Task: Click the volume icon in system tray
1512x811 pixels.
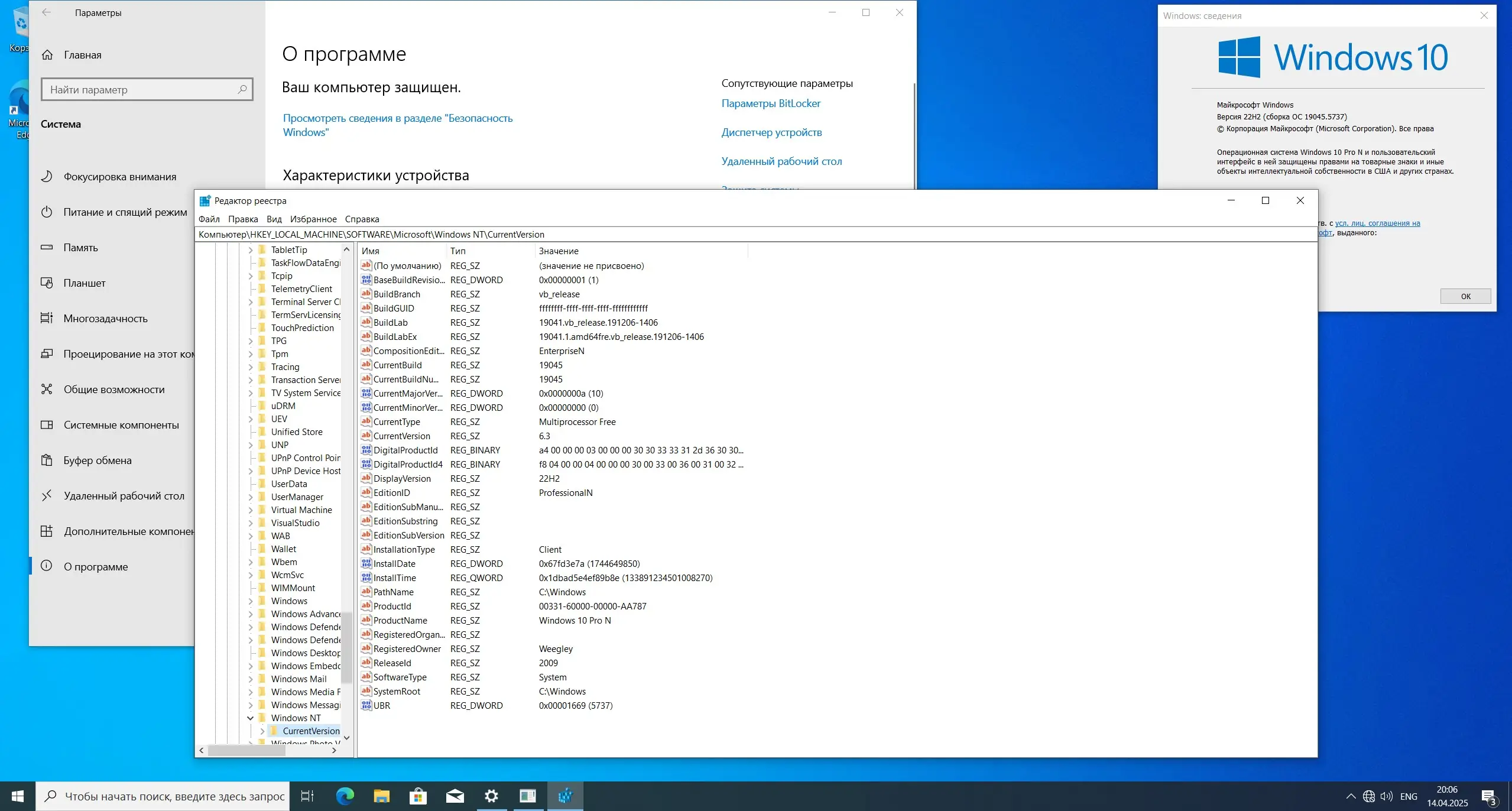Action: [x=1386, y=796]
